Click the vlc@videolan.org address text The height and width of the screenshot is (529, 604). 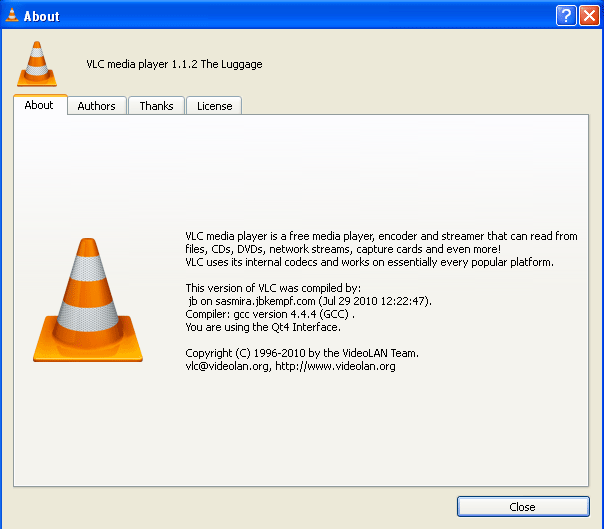227,366
